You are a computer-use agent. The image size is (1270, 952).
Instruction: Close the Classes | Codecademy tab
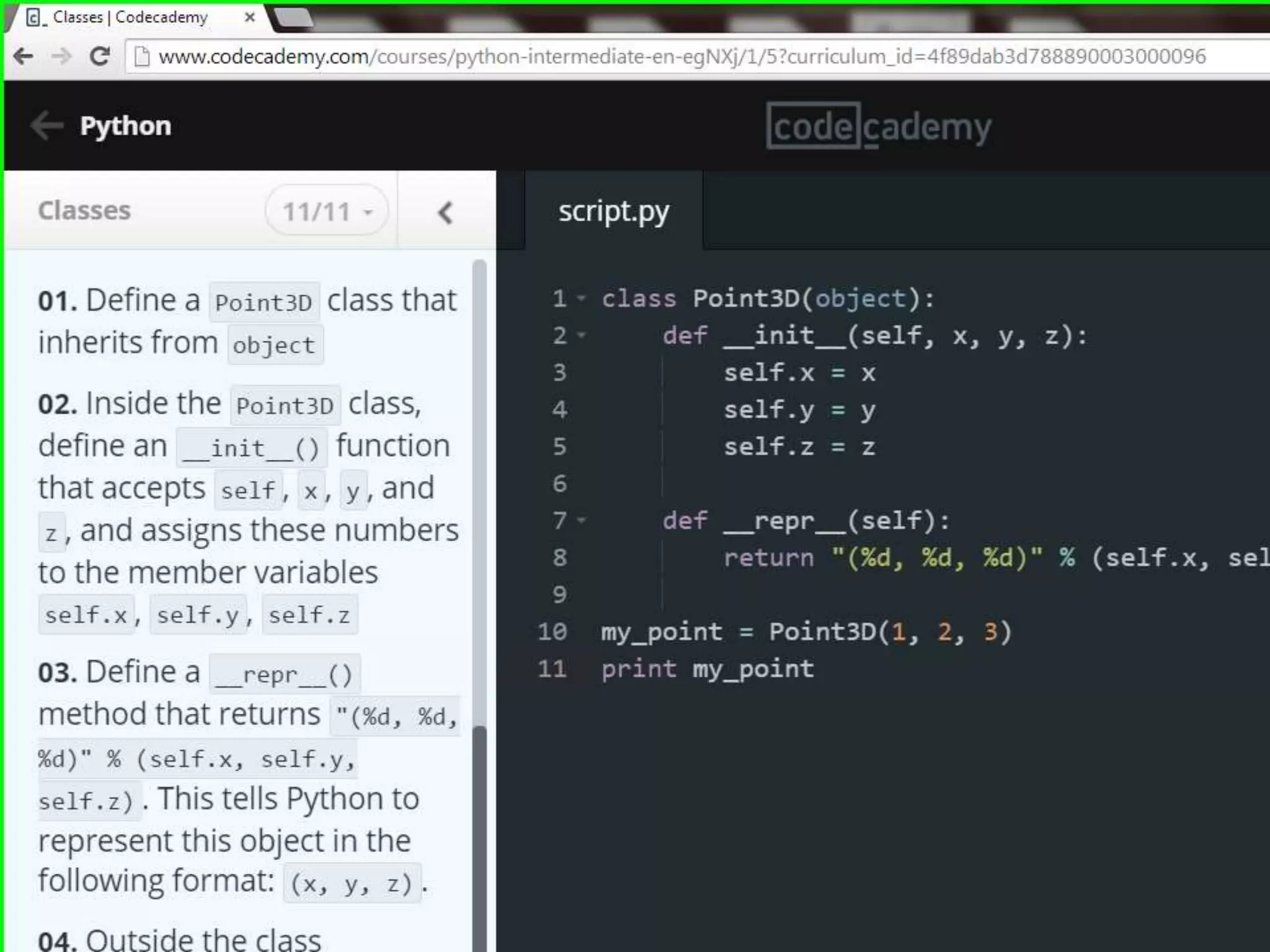tap(250, 17)
